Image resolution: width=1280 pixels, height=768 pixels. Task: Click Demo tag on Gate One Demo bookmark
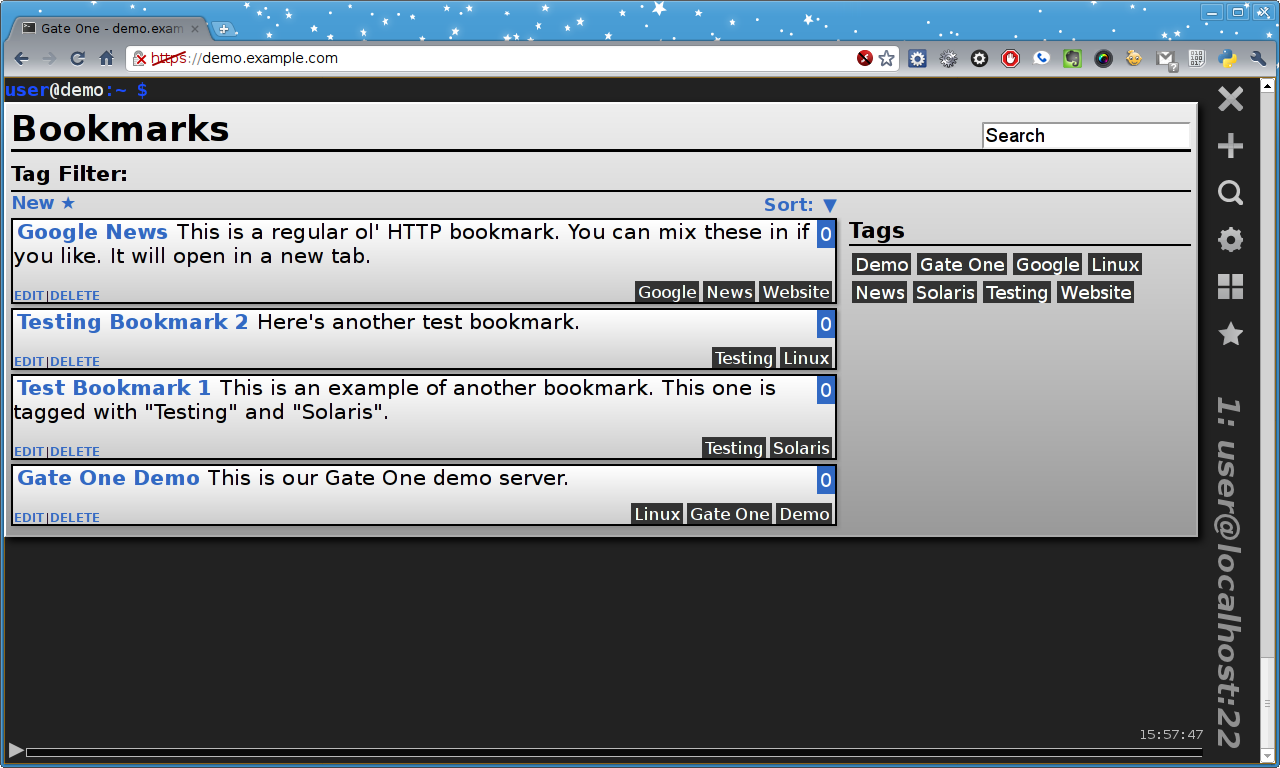pyautogui.click(x=805, y=514)
